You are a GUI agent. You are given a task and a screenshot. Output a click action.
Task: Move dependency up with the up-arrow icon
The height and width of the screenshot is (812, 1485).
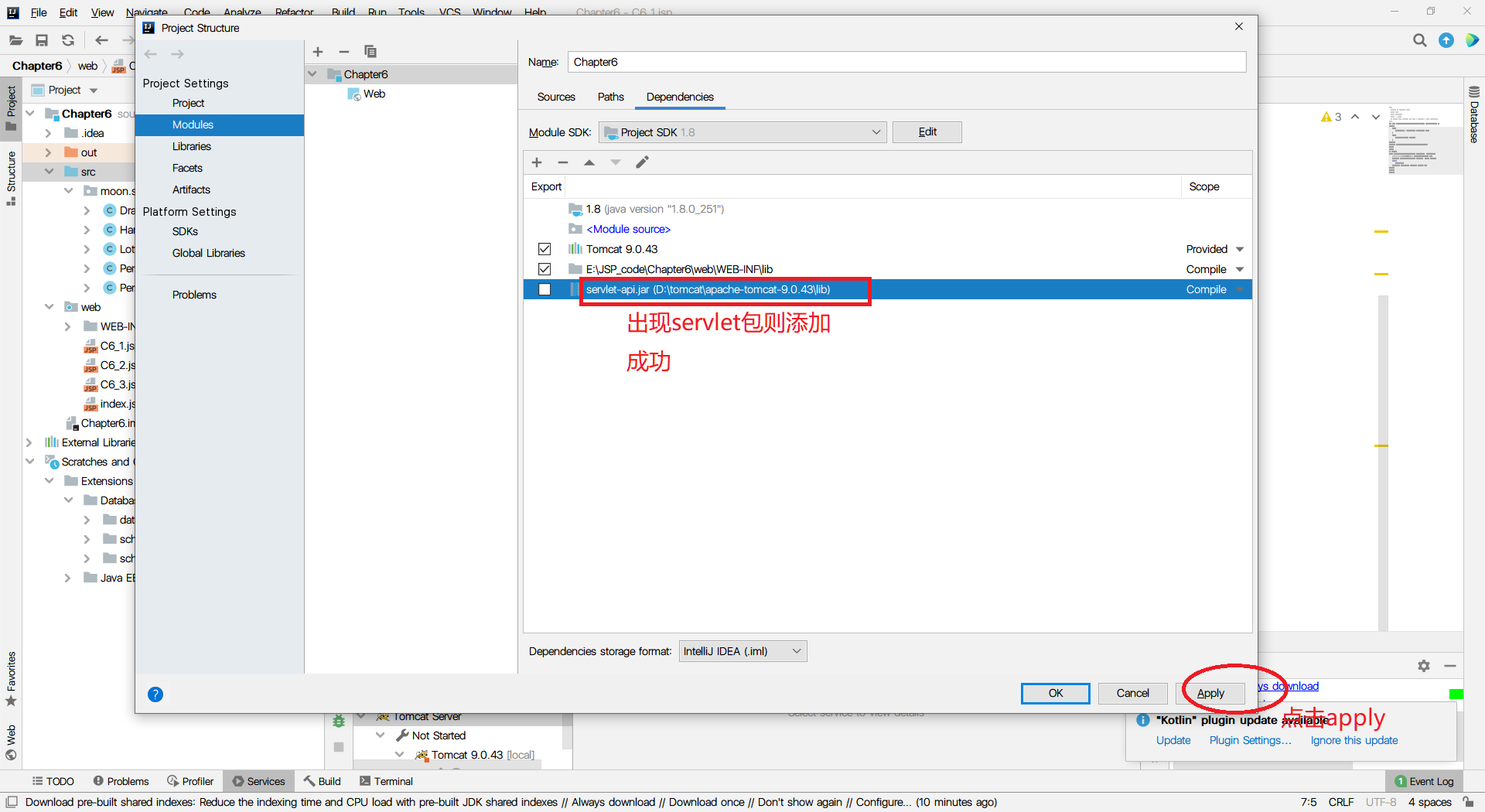coord(589,162)
